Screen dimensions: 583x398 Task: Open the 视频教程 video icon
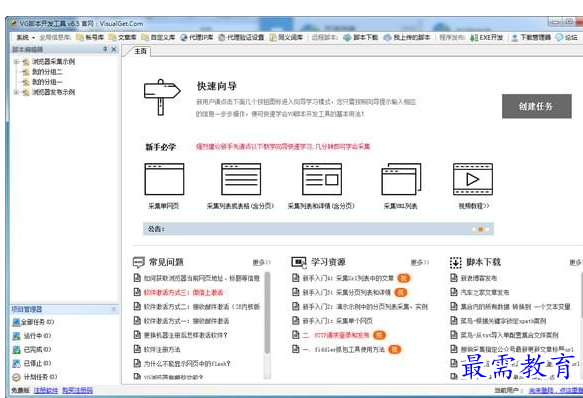coord(473,179)
